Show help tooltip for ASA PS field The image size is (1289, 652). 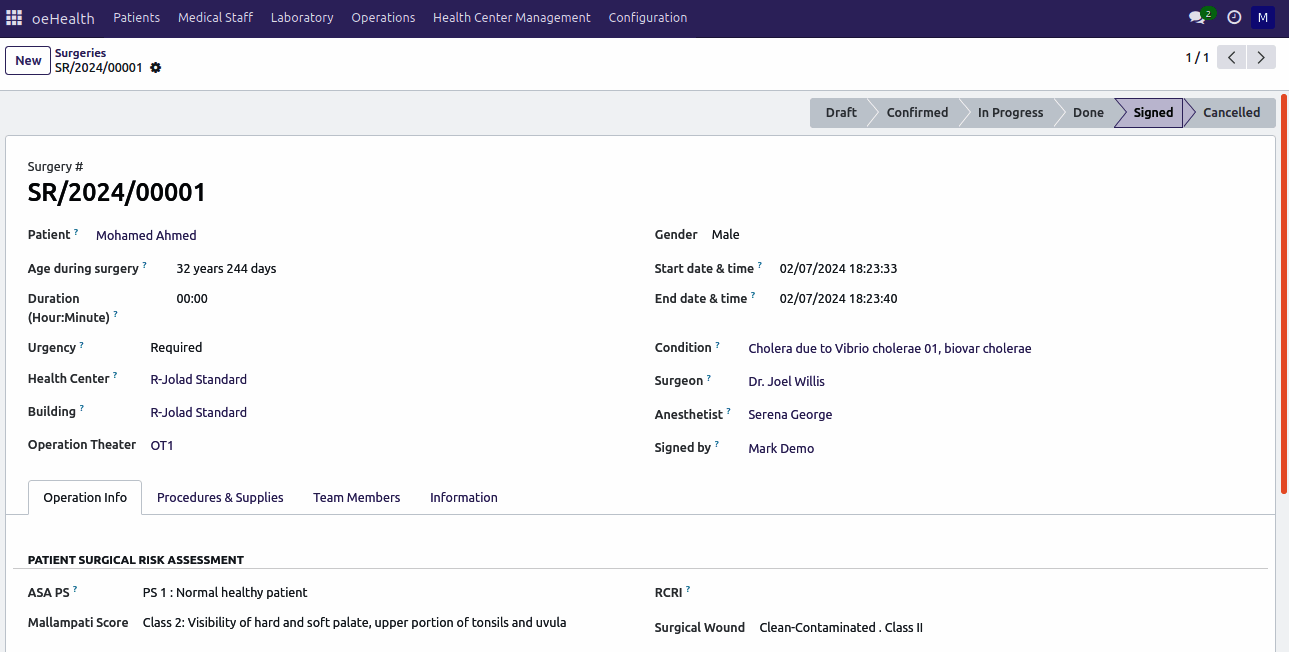[x=75, y=590]
